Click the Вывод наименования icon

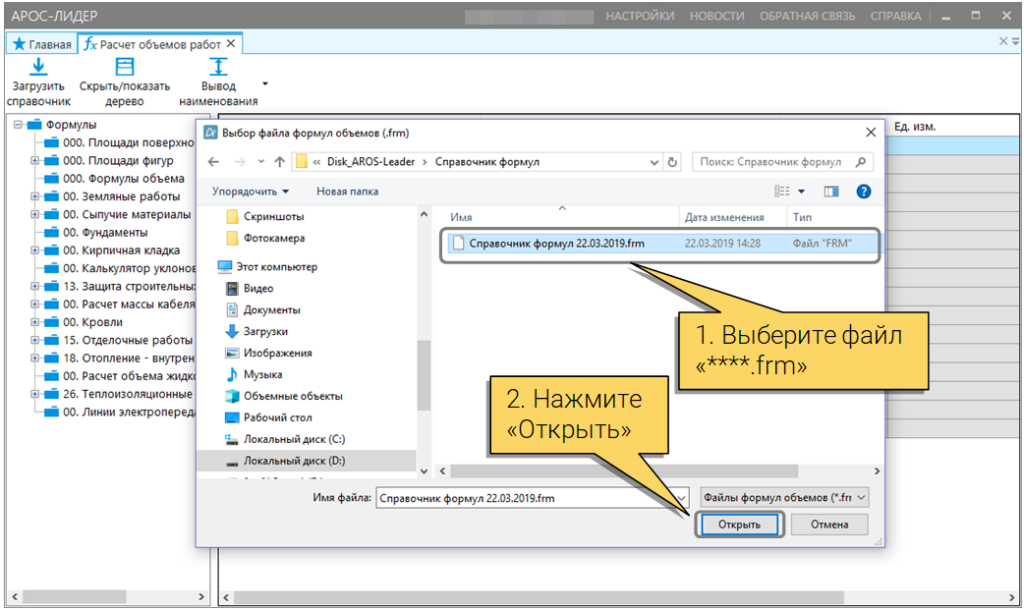[x=217, y=67]
